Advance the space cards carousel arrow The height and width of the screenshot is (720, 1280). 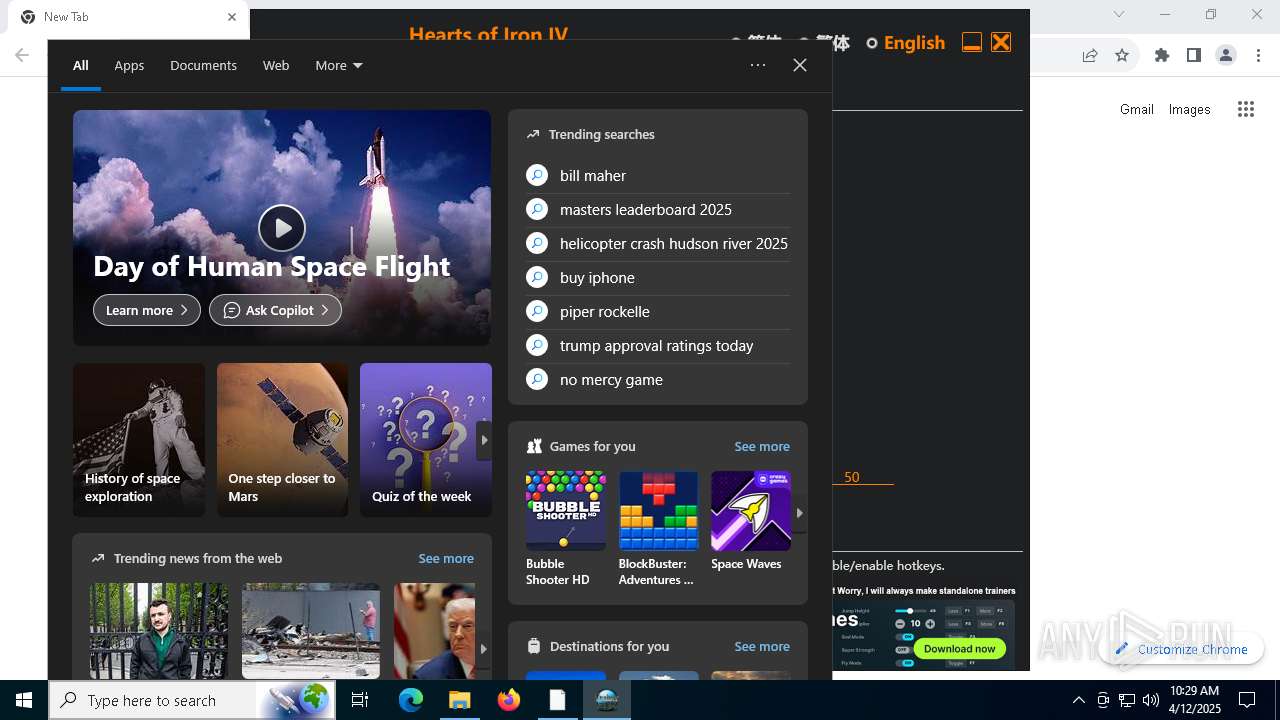[484, 440]
